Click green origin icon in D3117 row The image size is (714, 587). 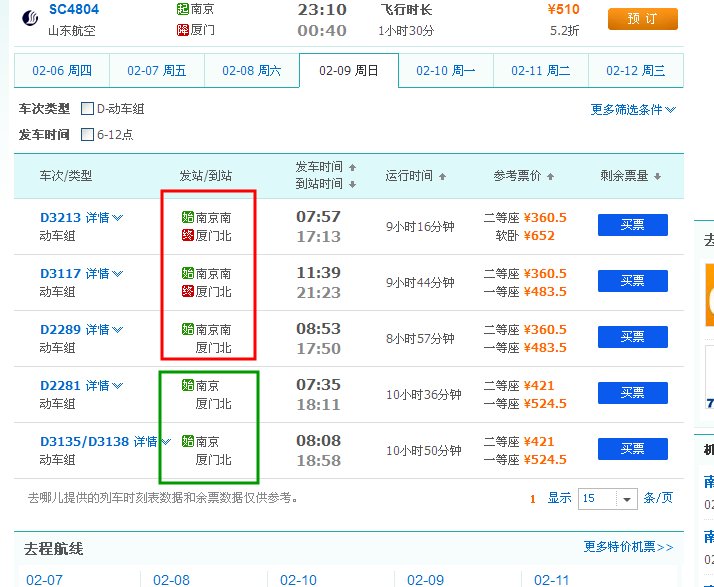tap(188, 273)
